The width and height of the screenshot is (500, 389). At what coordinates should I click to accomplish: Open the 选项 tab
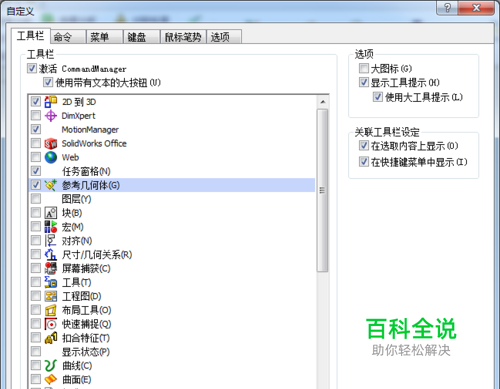pos(224,37)
